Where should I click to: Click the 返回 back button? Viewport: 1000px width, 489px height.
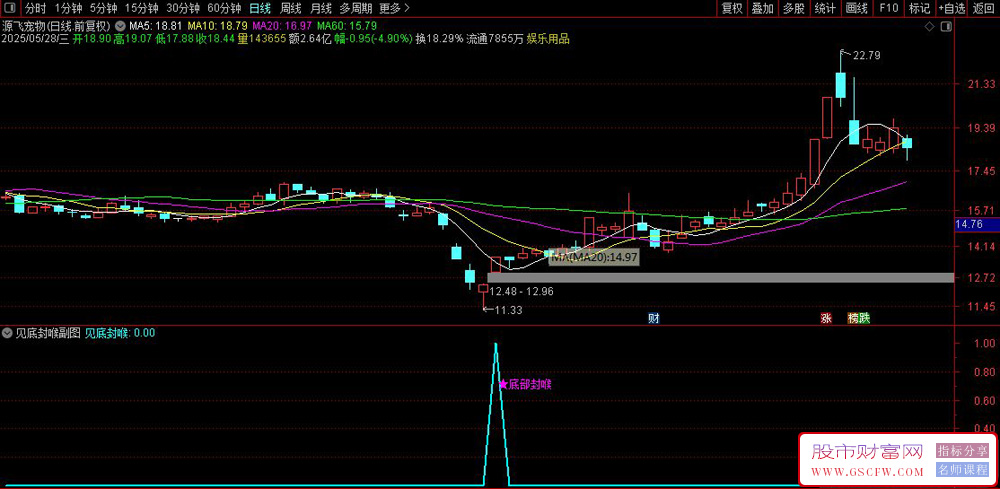(983, 8)
